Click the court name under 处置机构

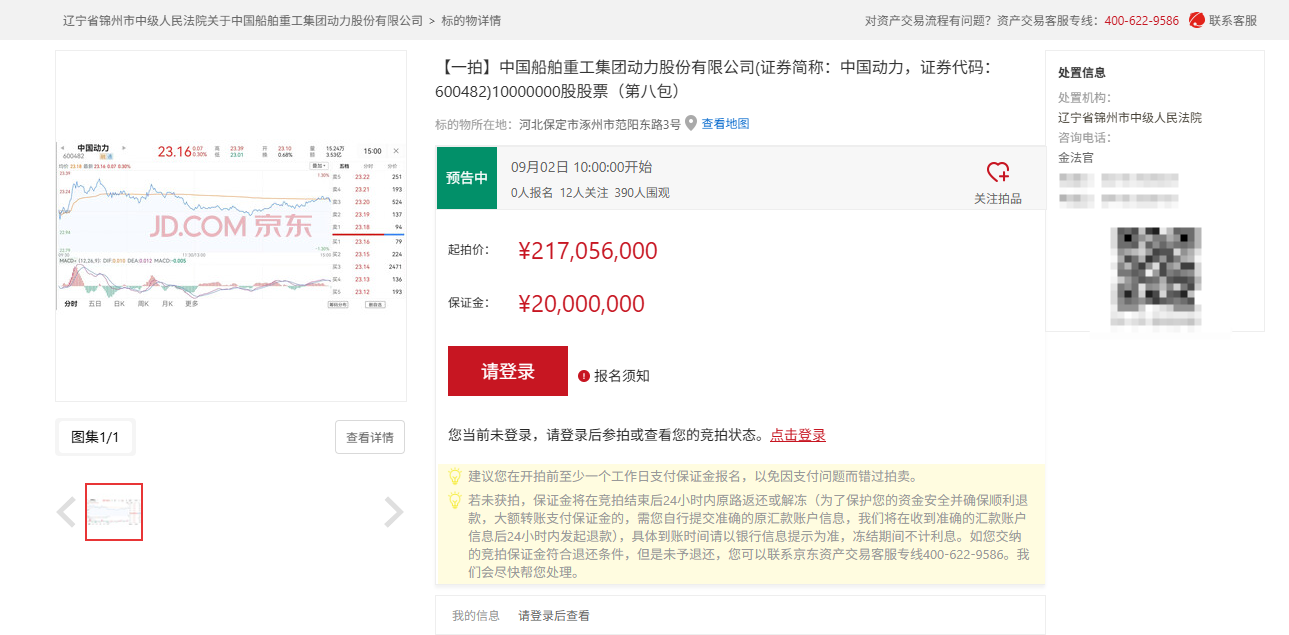(x=1130, y=117)
